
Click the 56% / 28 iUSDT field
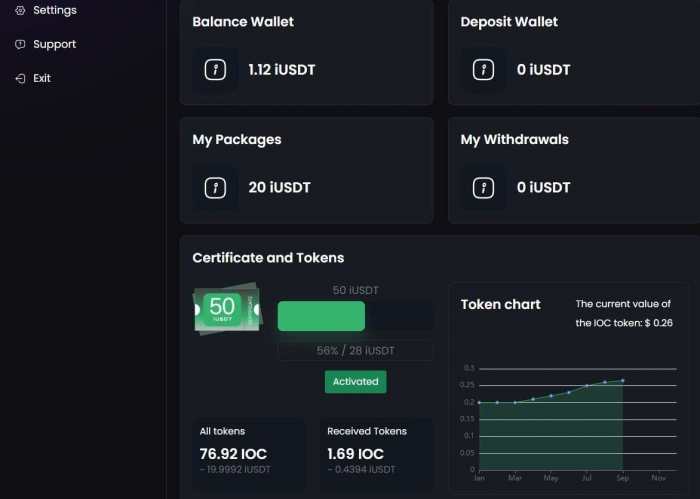click(x=355, y=350)
